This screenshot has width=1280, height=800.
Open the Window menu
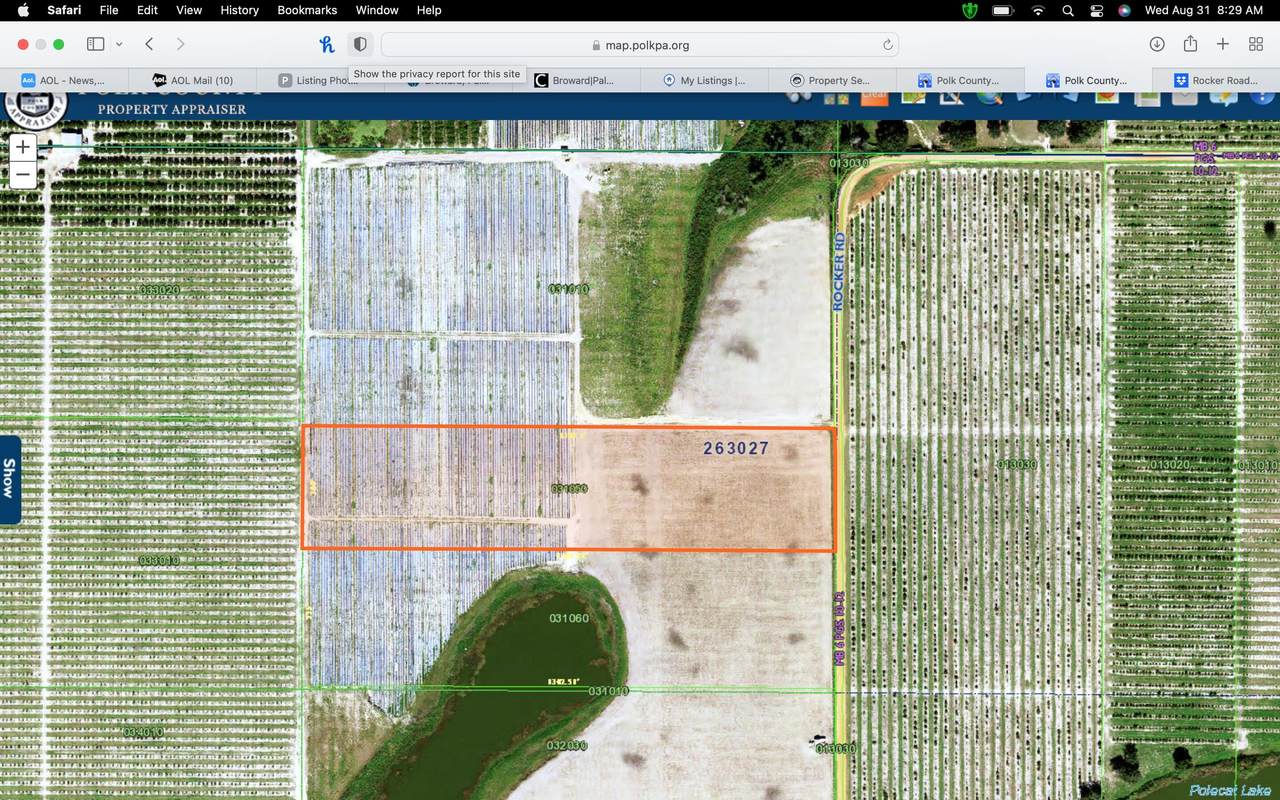(x=377, y=10)
